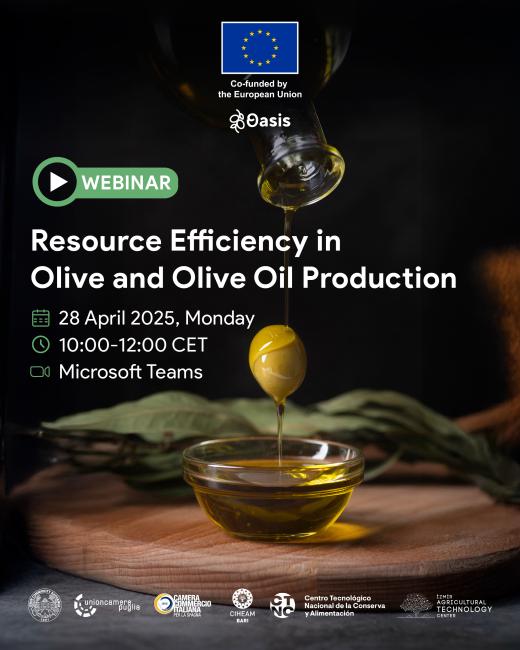The height and width of the screenshot is (650, 520).
Task: Click the video camera icon near Teams
Action: coord(40,371)
